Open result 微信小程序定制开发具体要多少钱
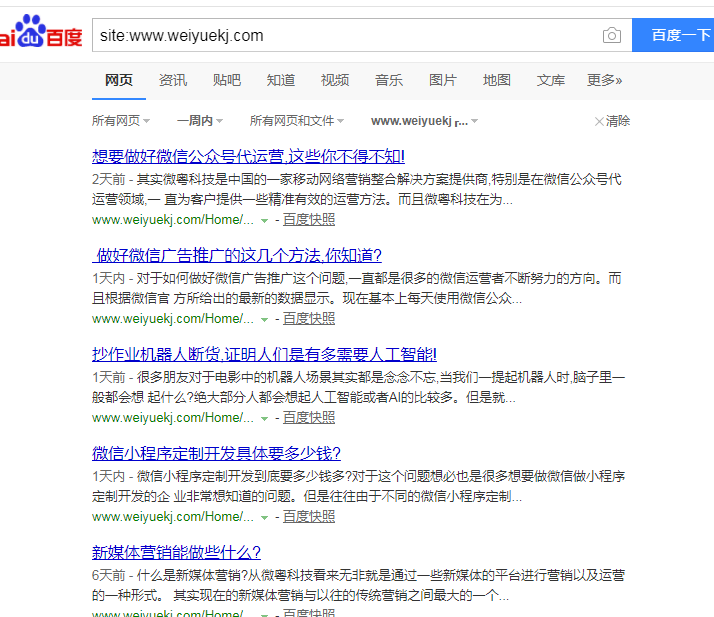714x617 pixels. [x=216, y=453]
